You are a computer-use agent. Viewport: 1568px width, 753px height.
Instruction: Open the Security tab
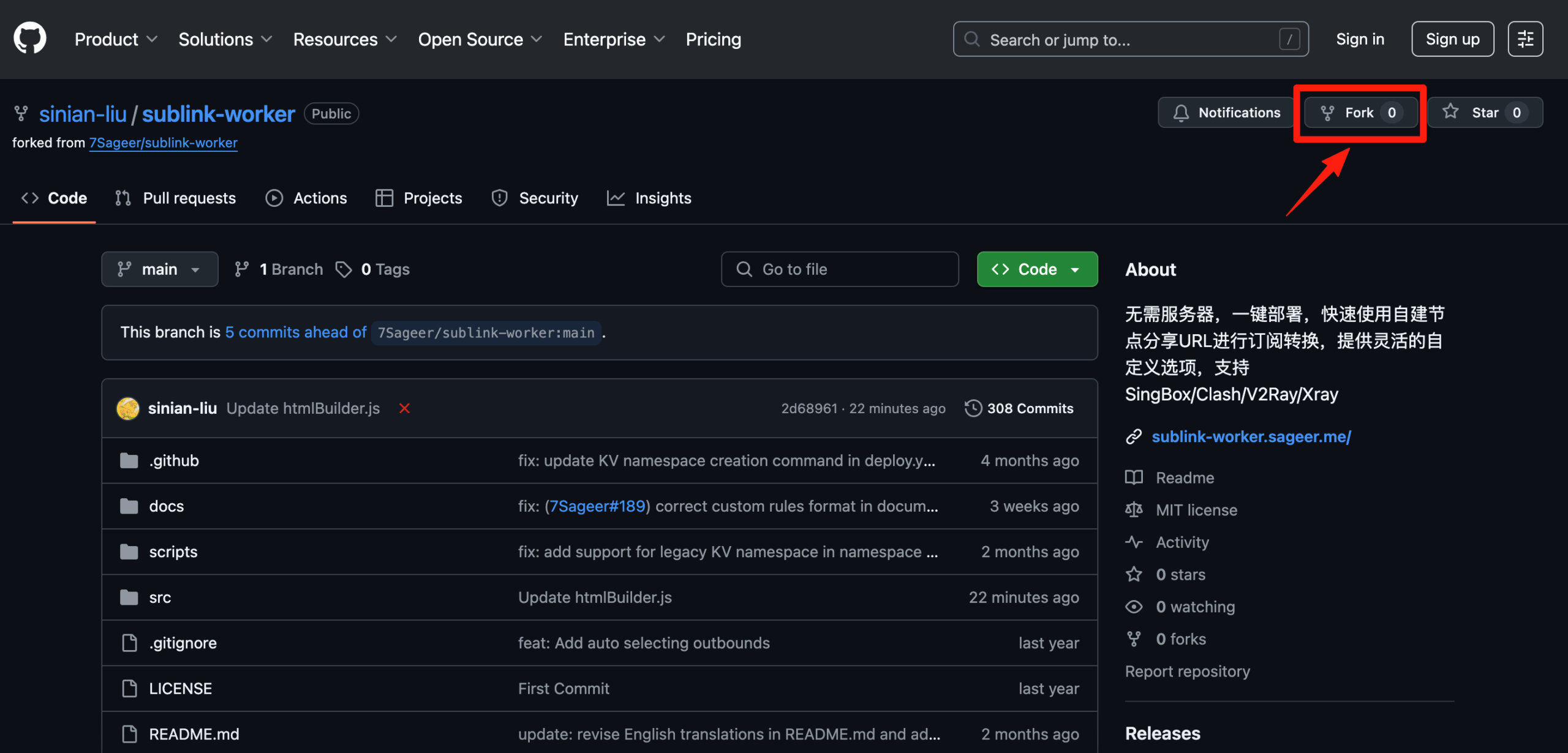pos(535,198)
